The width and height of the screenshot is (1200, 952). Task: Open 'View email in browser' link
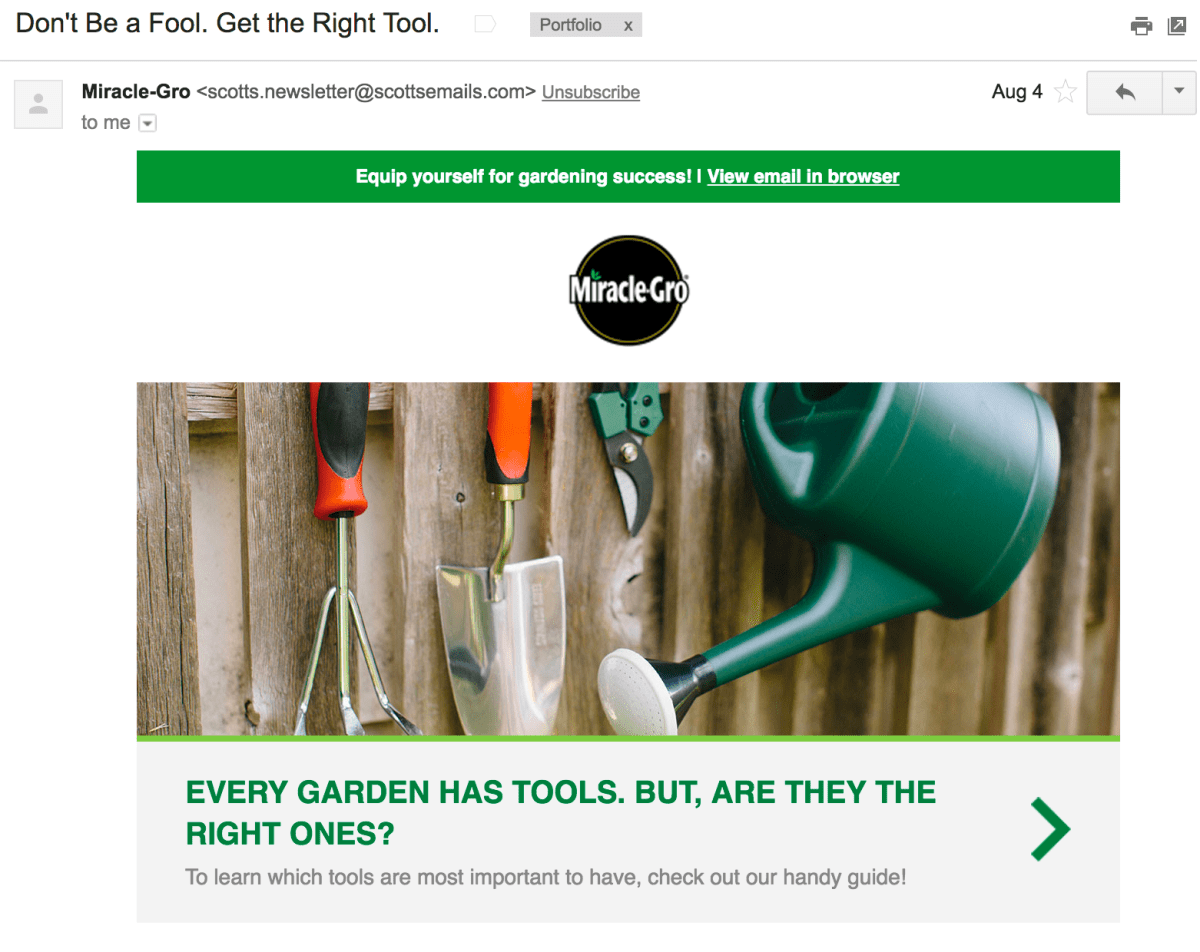pyautogui.click(x=803, y=176)
